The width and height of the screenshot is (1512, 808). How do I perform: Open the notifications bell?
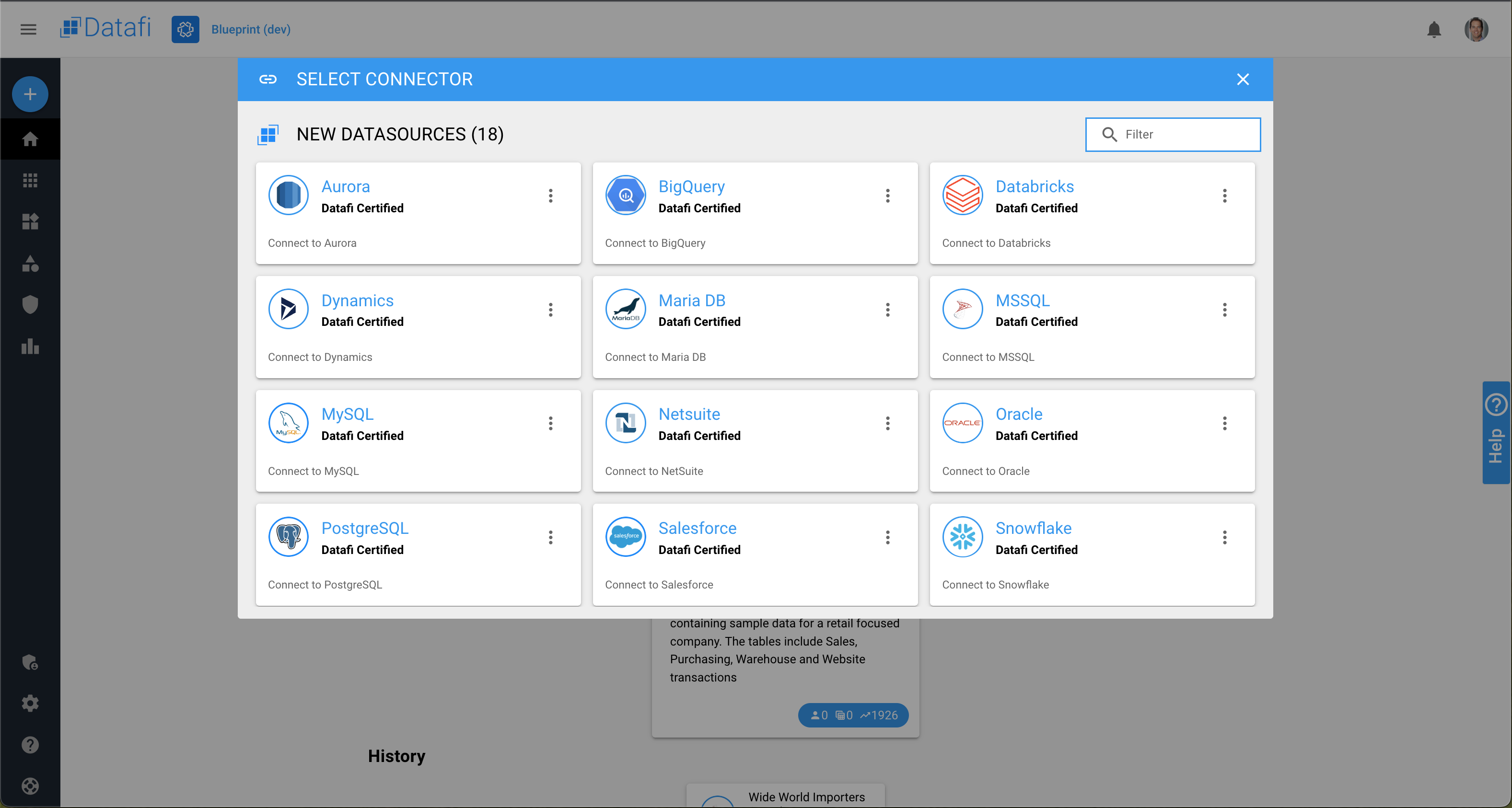click(1433, 29)
